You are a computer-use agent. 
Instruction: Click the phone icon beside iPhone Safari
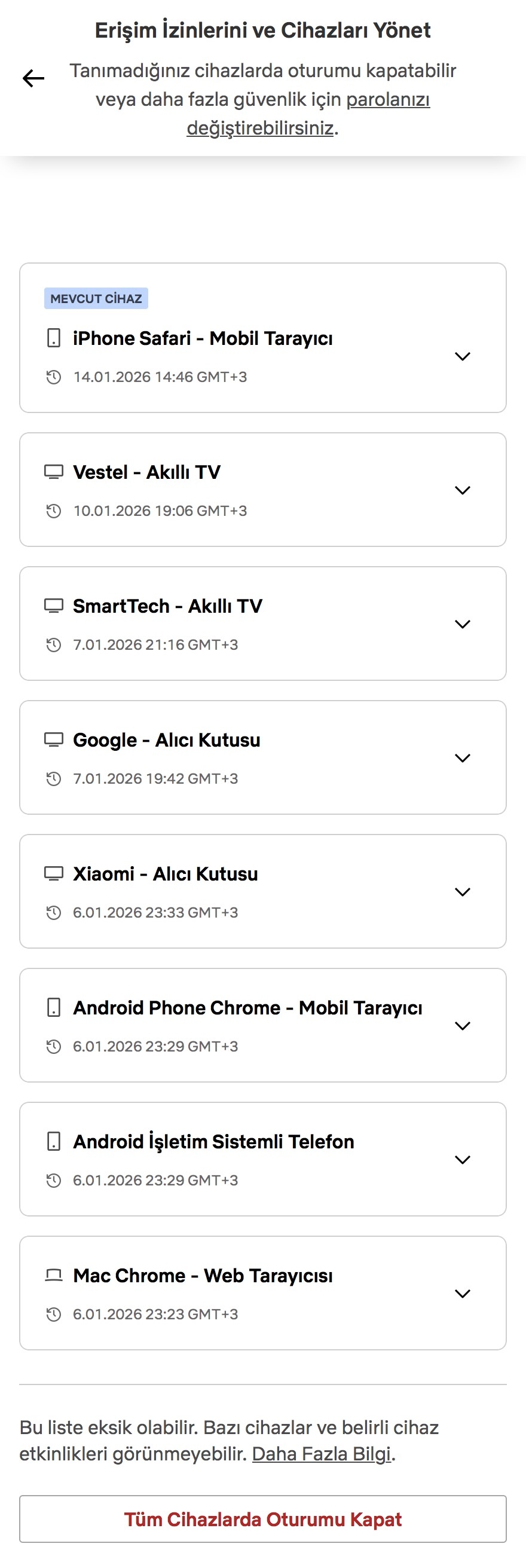tap(54, 338)
